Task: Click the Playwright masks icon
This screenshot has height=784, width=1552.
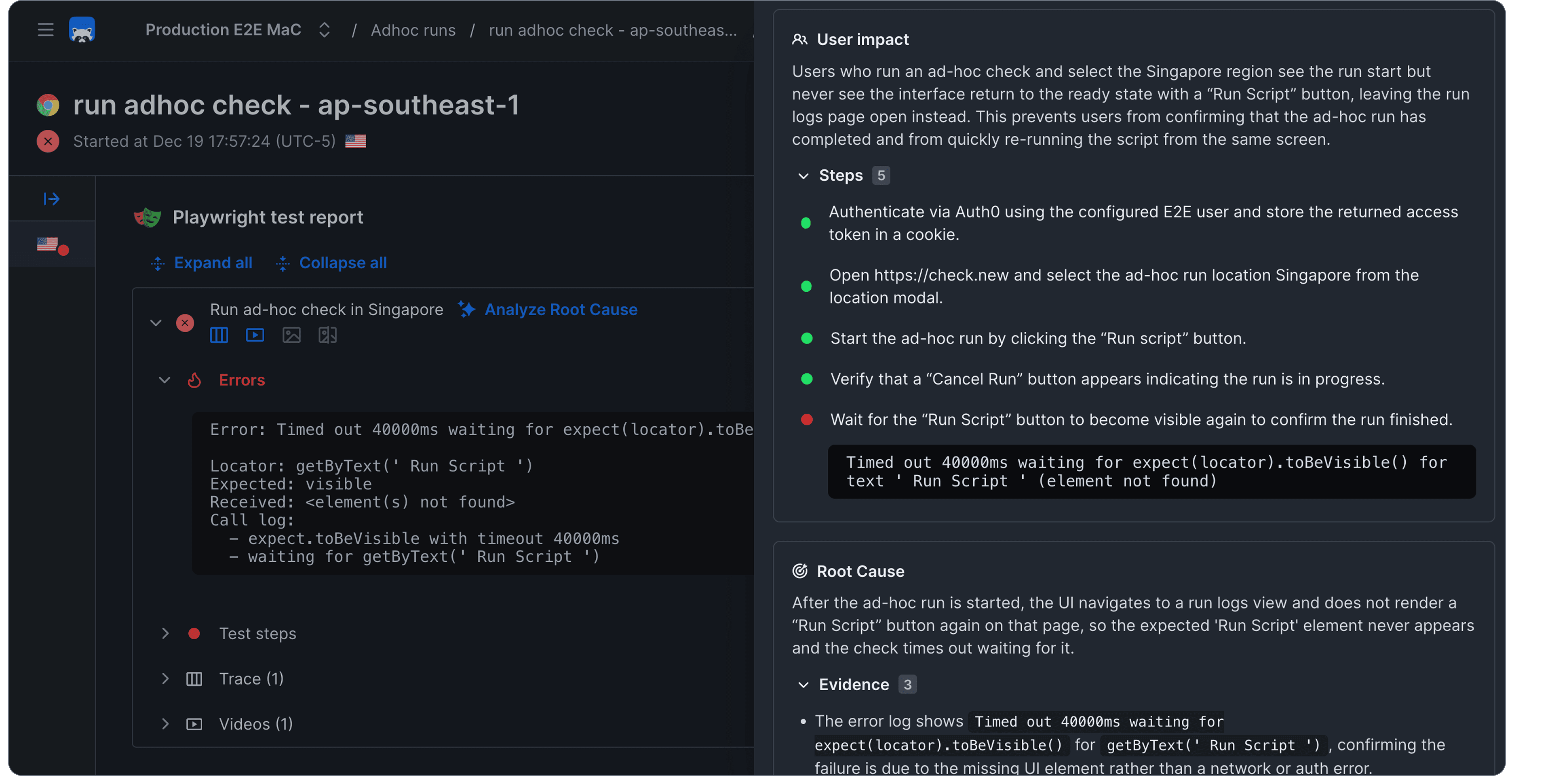Action: [148, 217]
